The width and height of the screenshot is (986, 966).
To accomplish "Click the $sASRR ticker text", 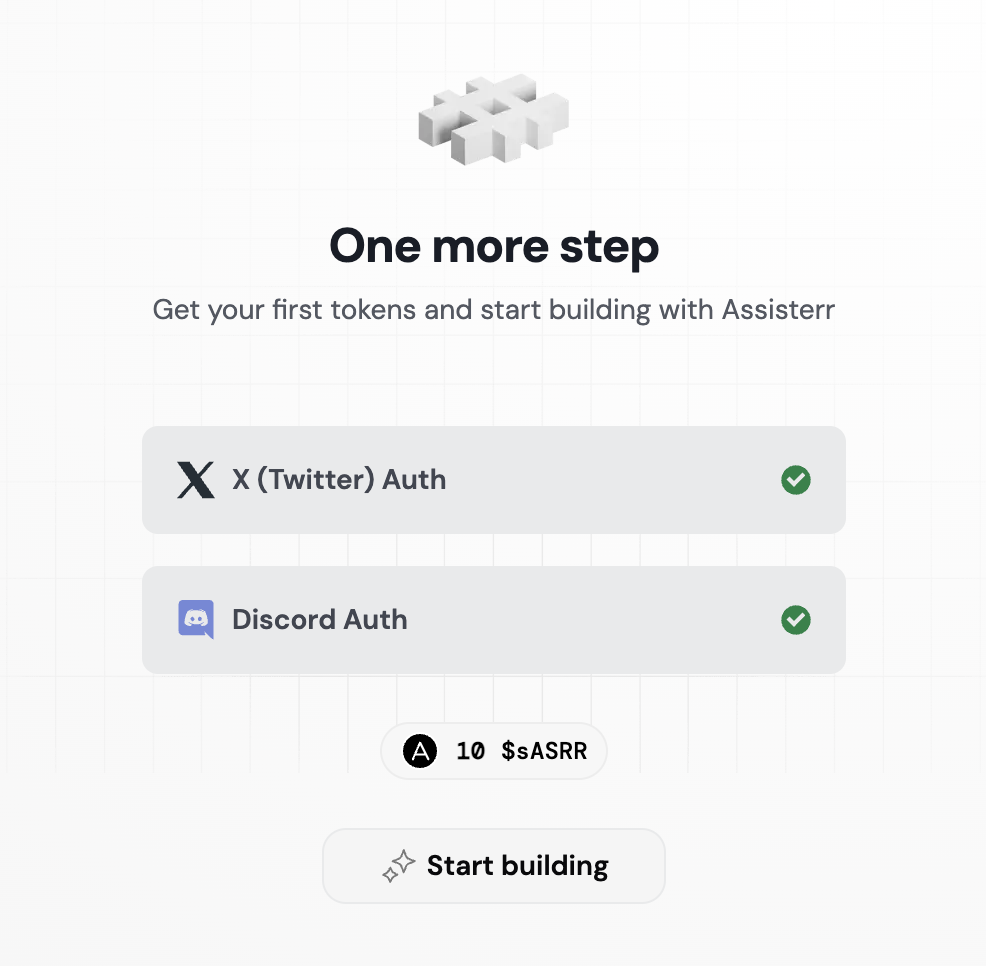I will (544, 751).
